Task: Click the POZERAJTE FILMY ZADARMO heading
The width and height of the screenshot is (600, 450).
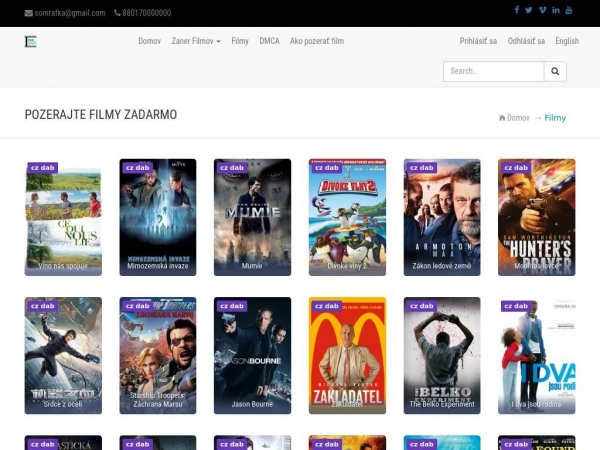Action: [101, 114]
